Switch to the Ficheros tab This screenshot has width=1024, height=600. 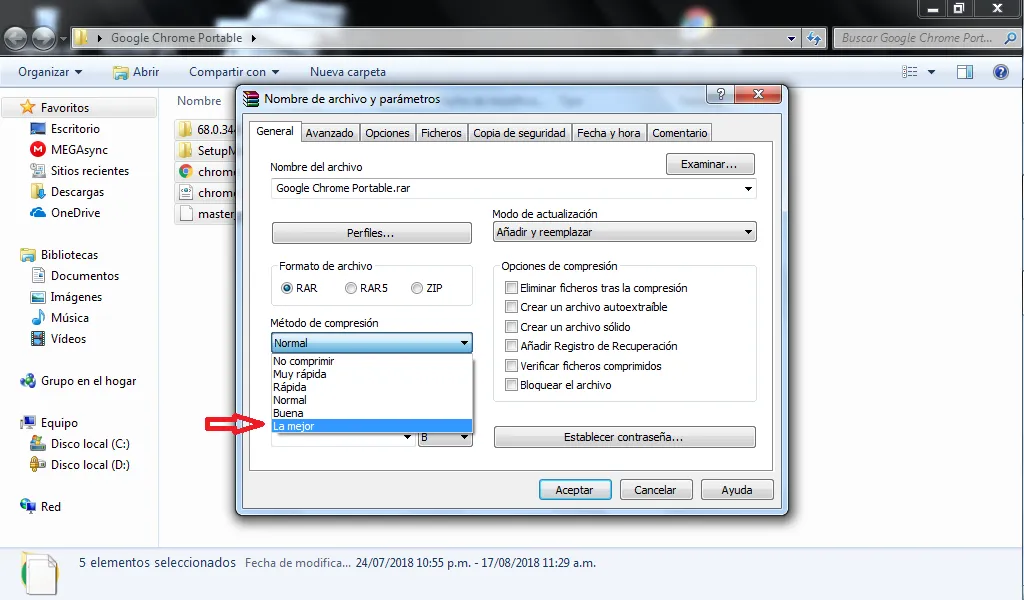[x=441, y=133]
